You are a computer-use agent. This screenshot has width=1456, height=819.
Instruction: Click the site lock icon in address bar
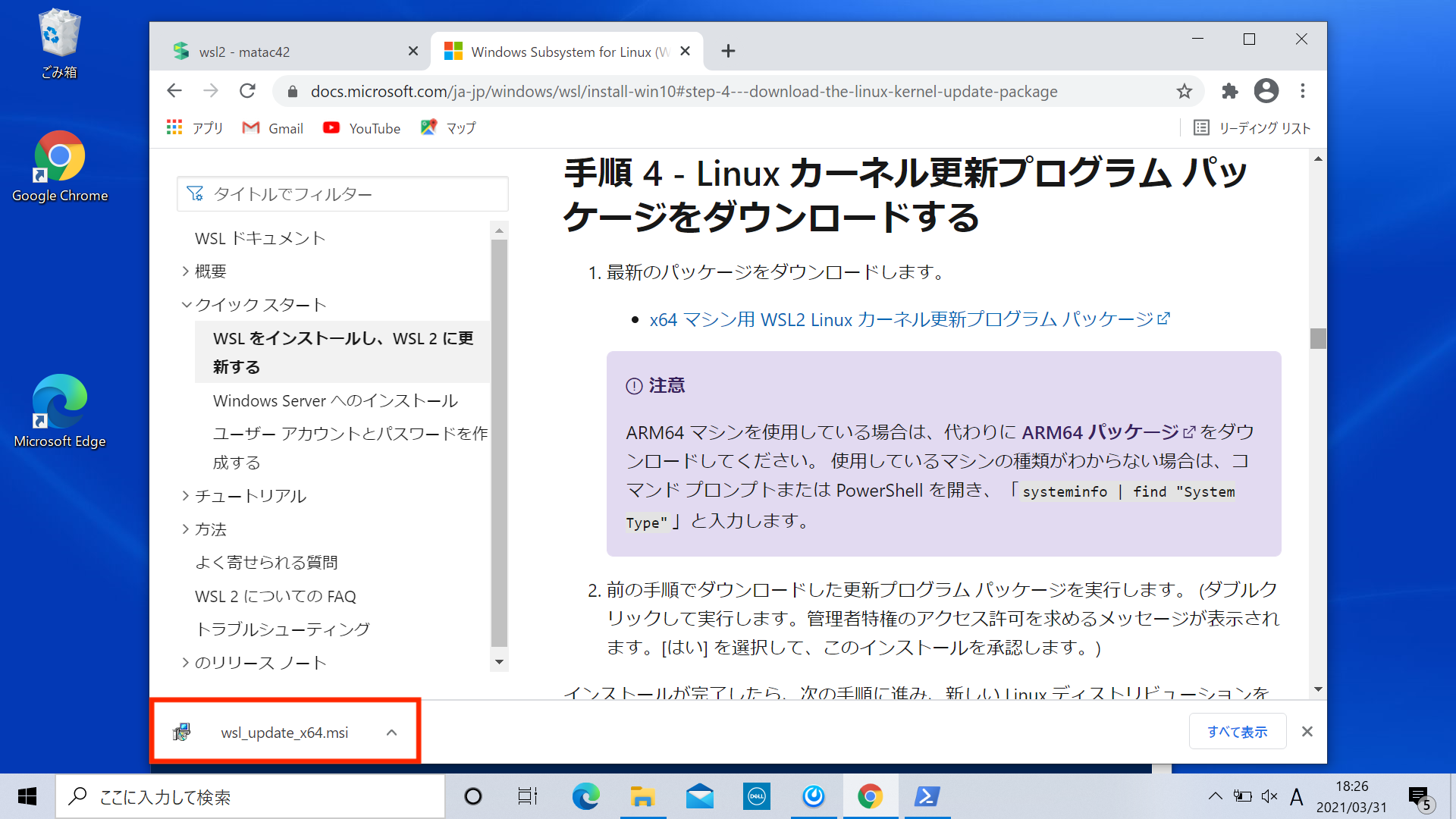click(293, 92)
